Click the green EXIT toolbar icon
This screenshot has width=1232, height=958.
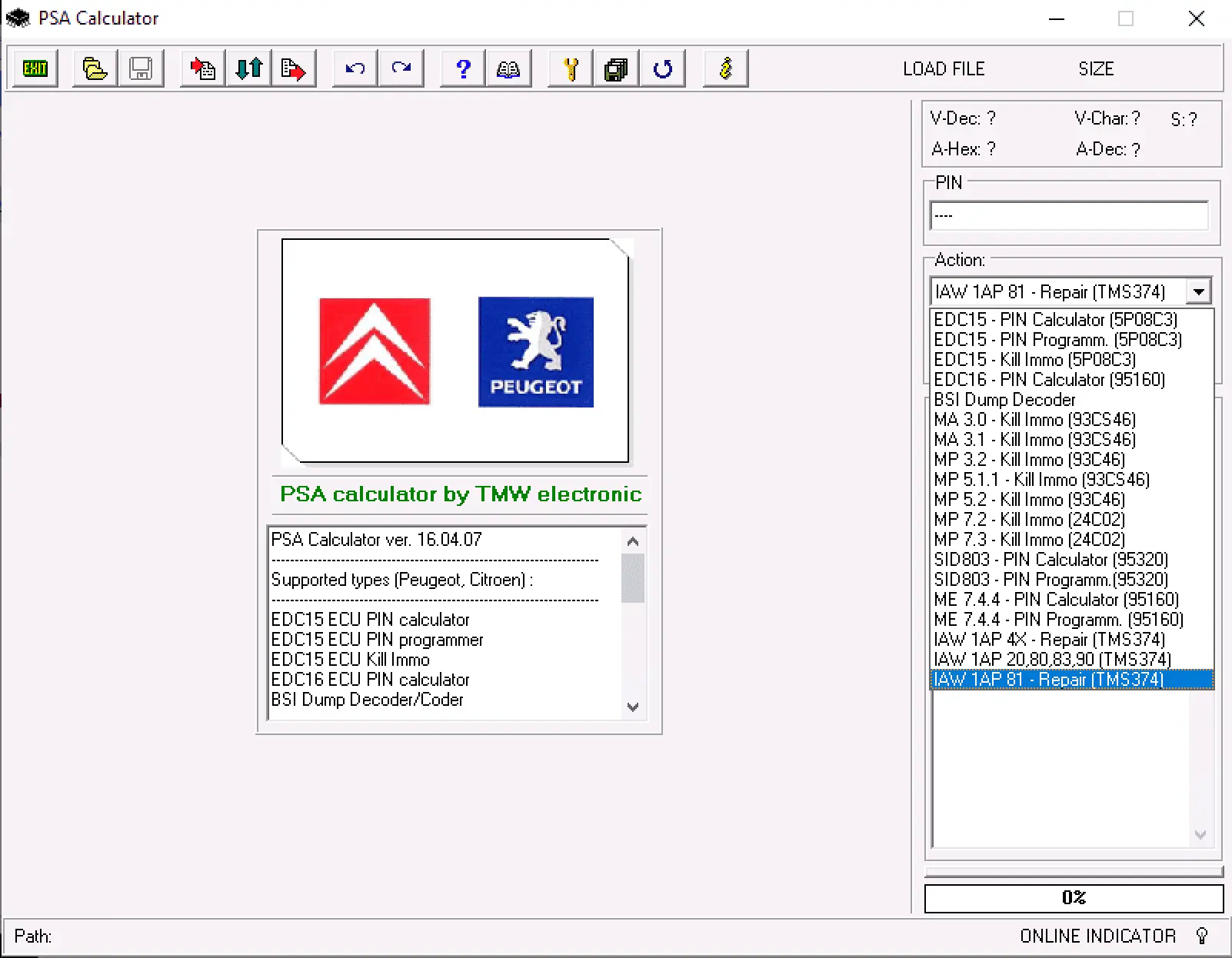(35, 69)
